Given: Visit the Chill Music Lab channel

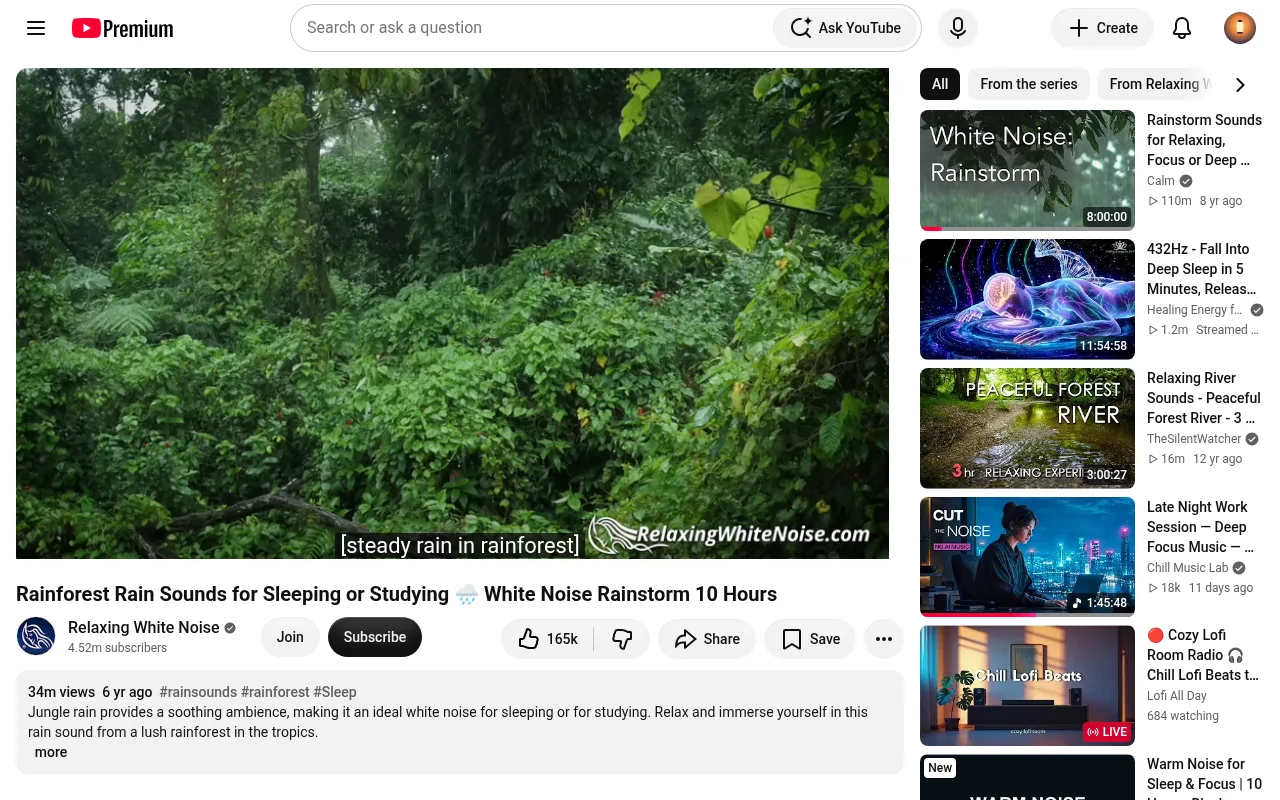Looking at the screenshot, I should pyautogui.click(x=1188, y=568).
